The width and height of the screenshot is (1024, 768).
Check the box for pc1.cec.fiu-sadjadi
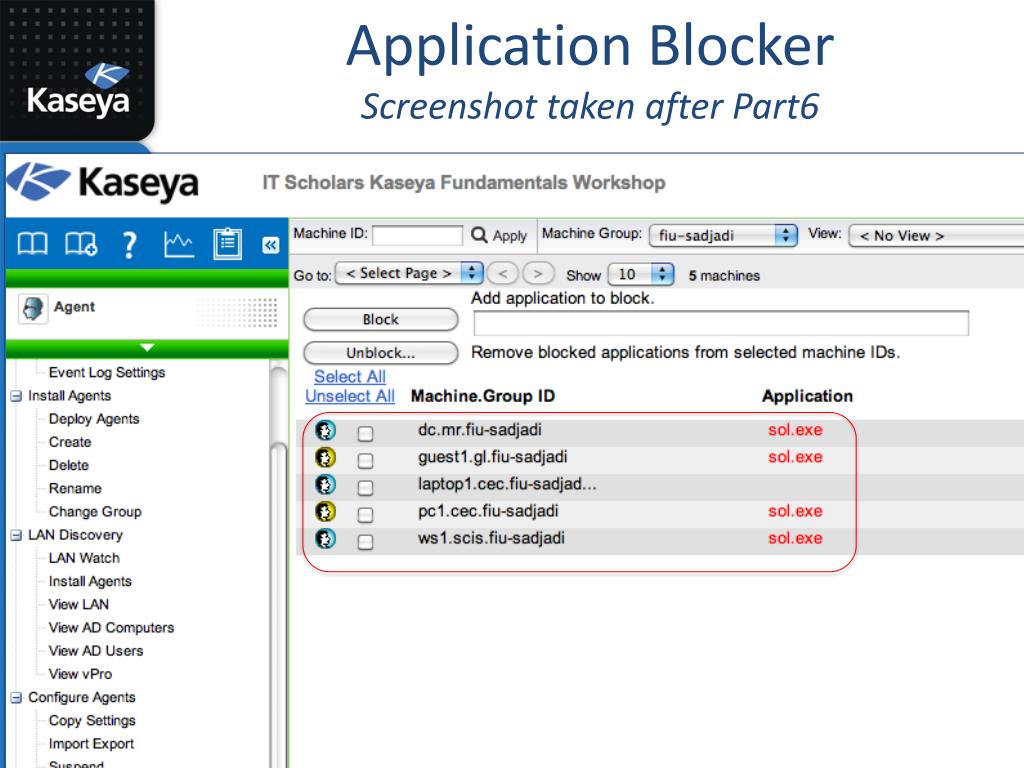366,515
